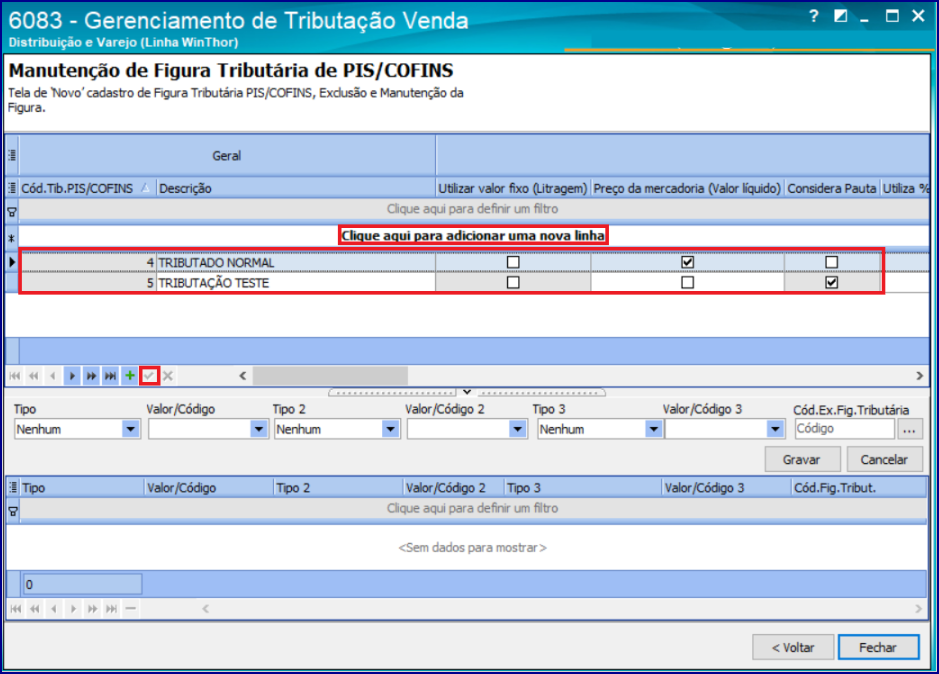The width and height of the screenshot is (939, 674).
Task: Click upper grid scroll left arrow
Action: [243, 376]
